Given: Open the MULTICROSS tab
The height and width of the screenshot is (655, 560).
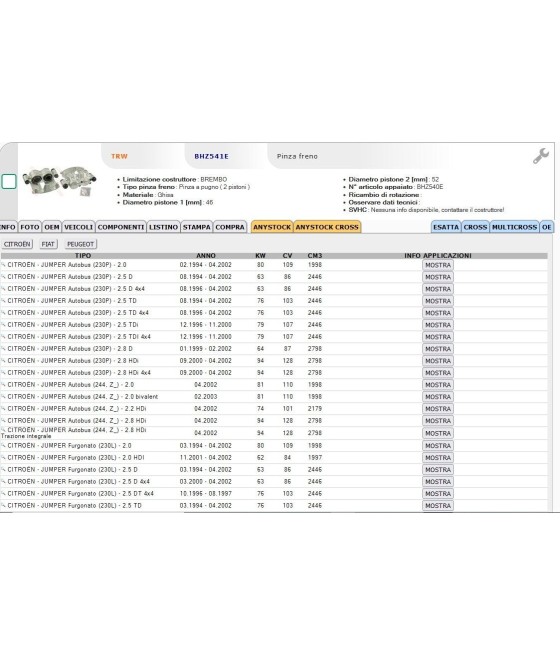Looking at the screenshot, I should tap(514, 227).
